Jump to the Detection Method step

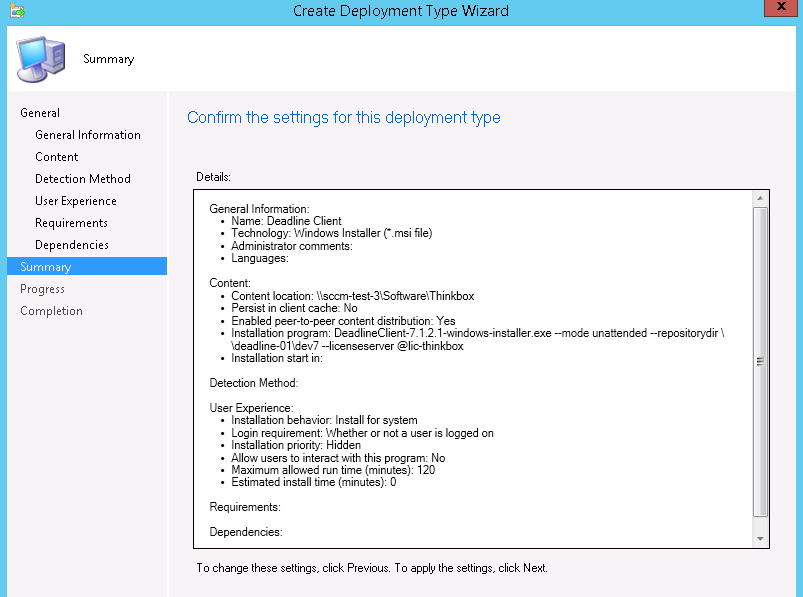83,179
